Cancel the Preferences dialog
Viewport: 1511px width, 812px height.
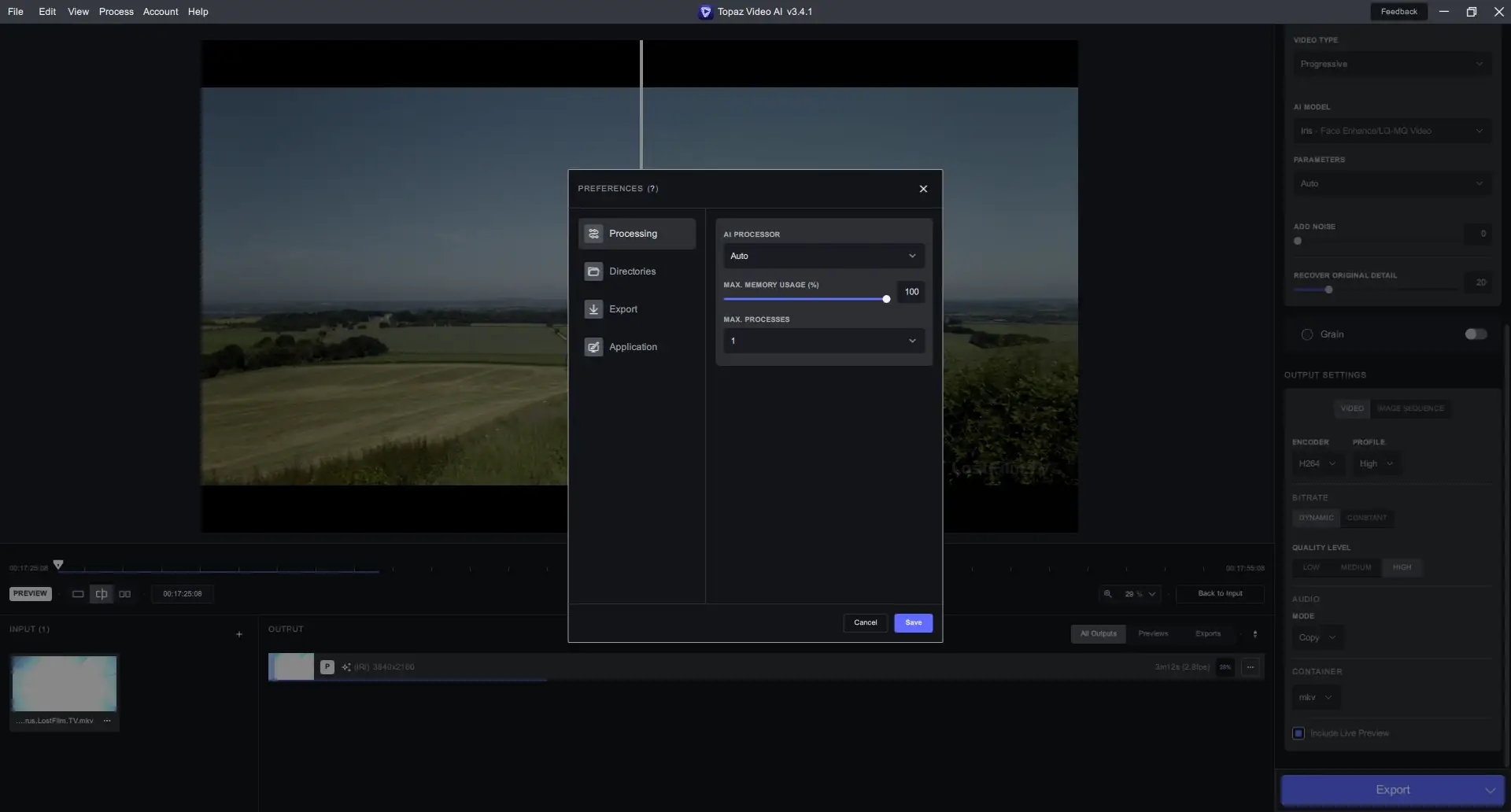click(865, 622)
